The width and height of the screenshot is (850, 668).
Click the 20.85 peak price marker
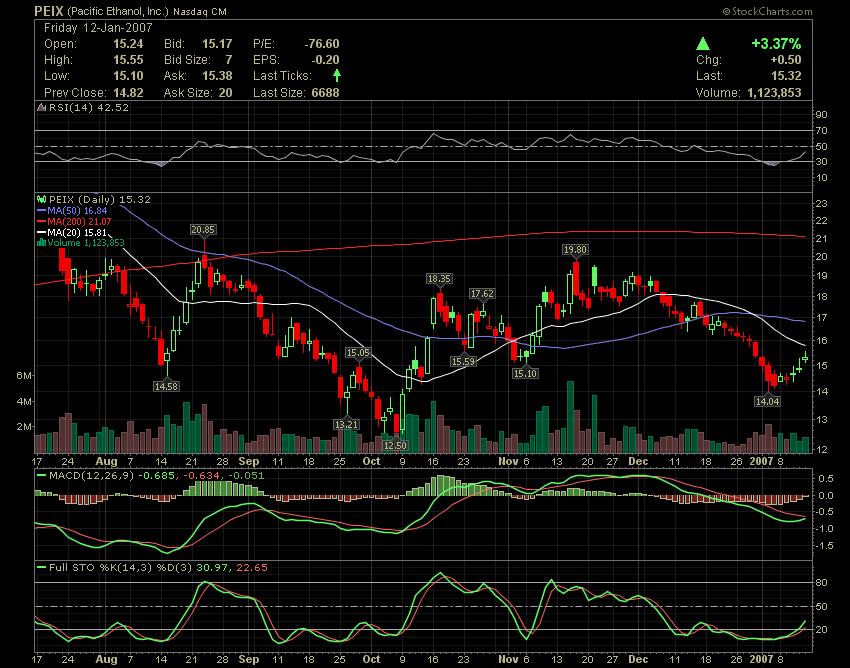point(203,230)
